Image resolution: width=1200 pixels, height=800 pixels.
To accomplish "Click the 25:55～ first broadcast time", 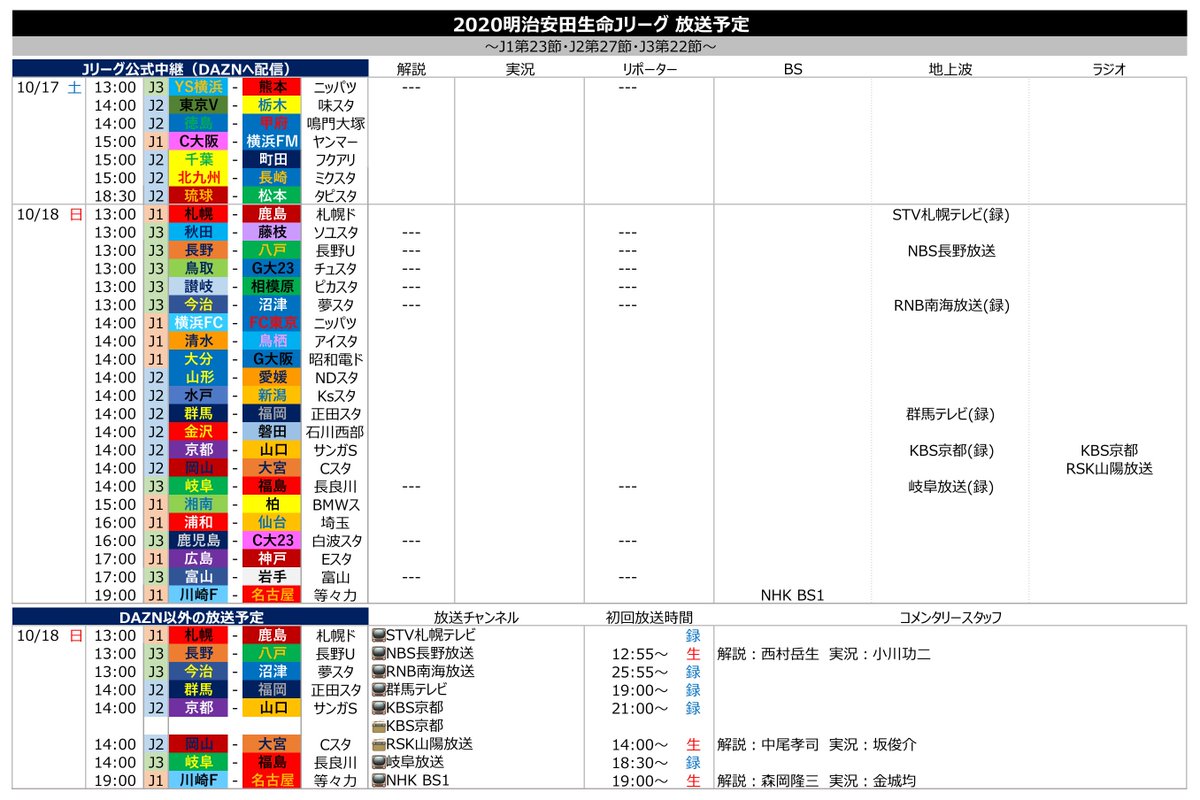I will (x=638, y=672).
